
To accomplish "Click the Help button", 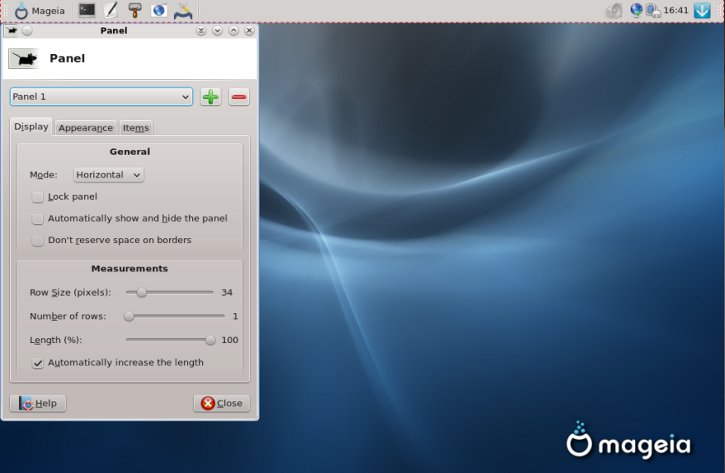I will click(38, 403).
